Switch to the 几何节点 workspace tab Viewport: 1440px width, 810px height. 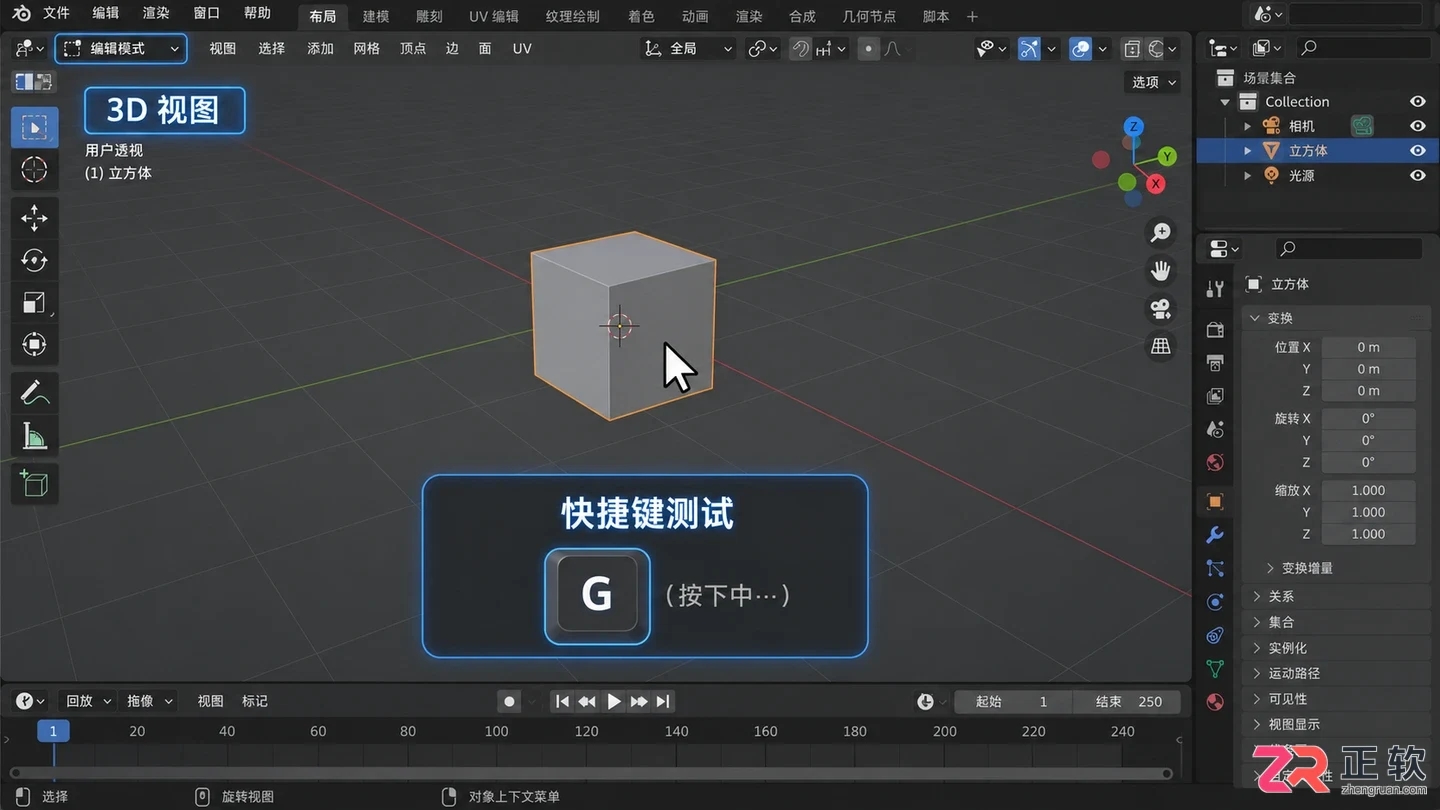tap(869, 16)
